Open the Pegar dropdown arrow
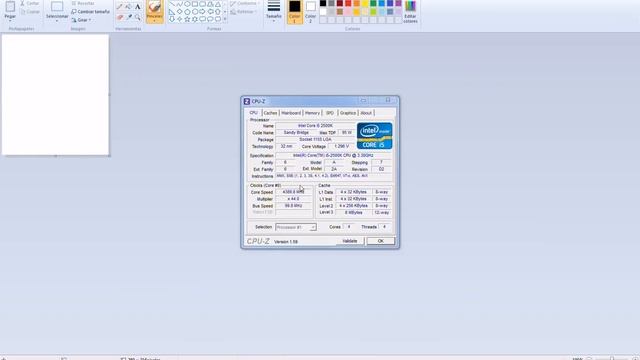Screen dimensions: 640x360 (x=10, y=20)
